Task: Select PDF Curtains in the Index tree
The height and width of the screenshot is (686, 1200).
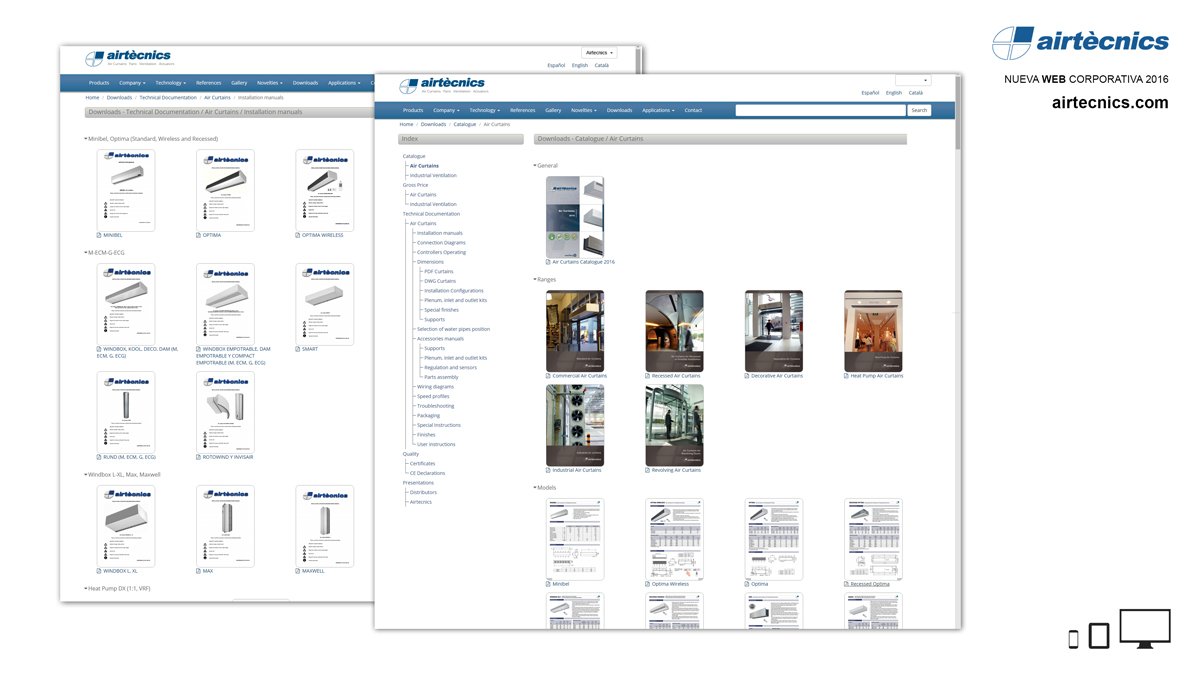Action: point(439,271)
